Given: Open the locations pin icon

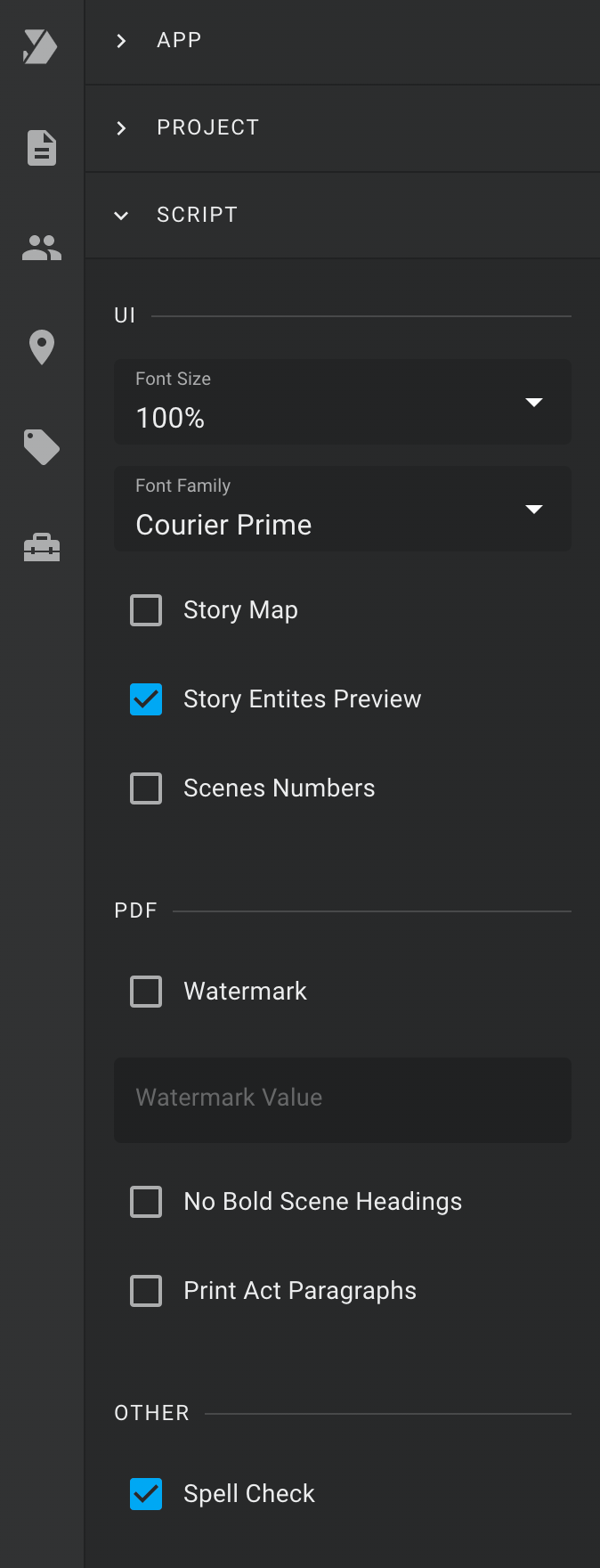Looking at the screenshot, I should click(x=42, y=347).
